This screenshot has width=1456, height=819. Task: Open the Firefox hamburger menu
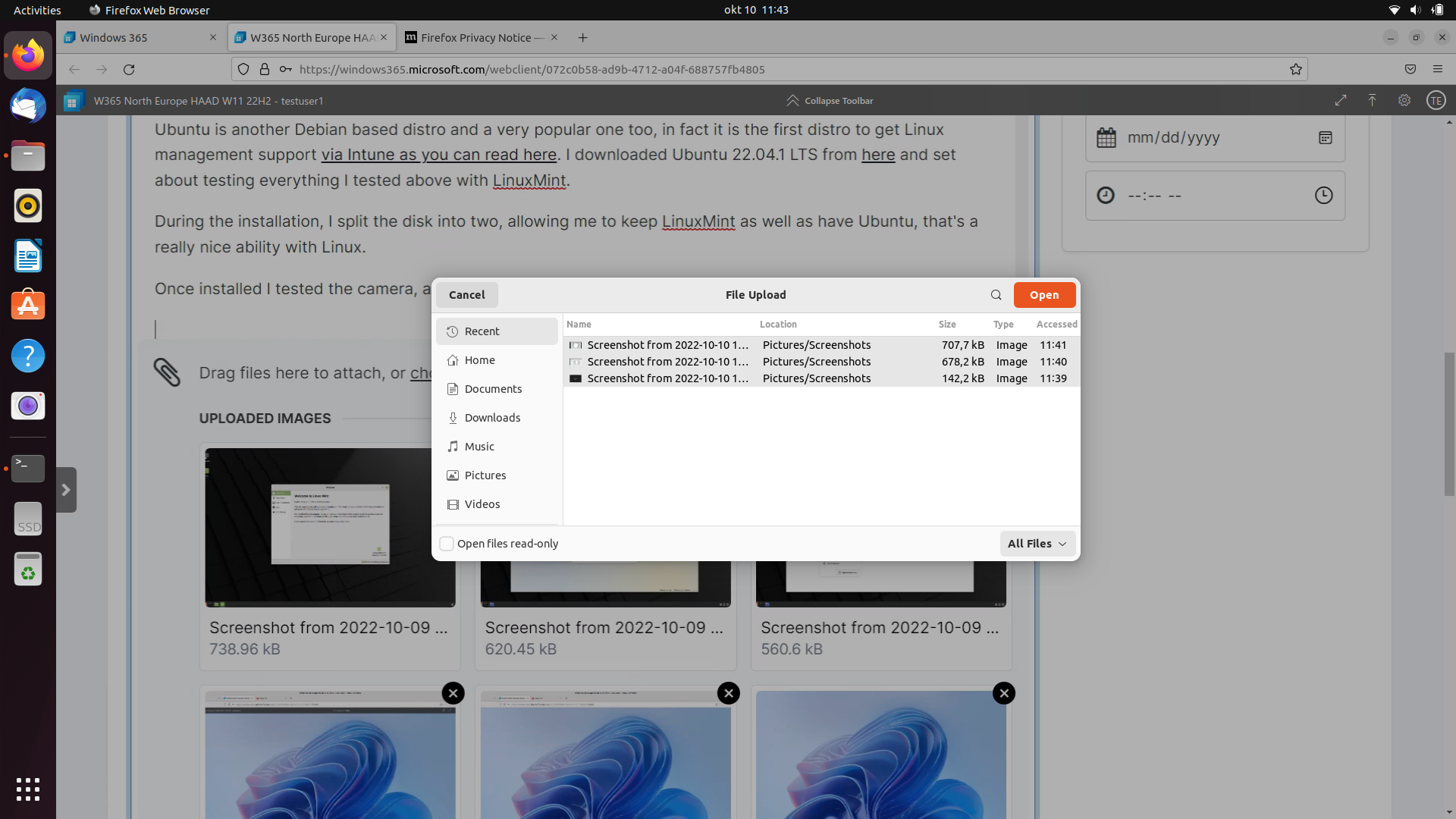(x=1438, y=69)
